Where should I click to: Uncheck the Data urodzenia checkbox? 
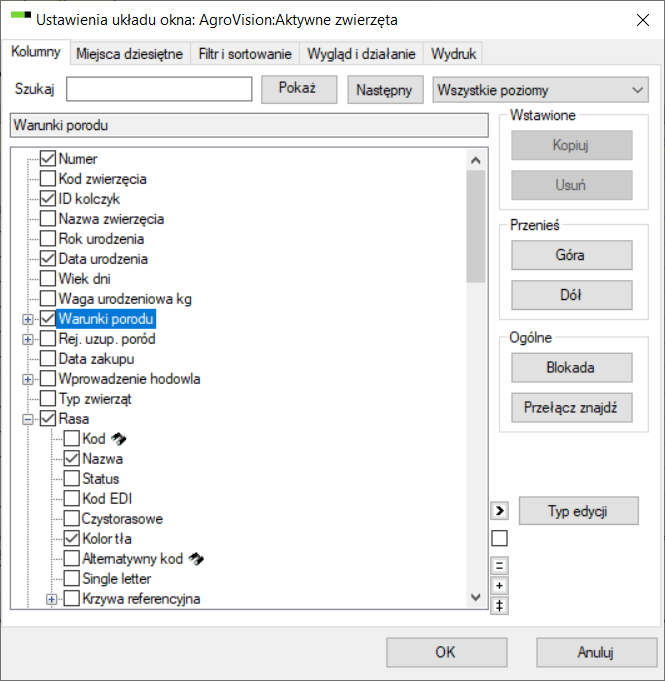[48, 258]
